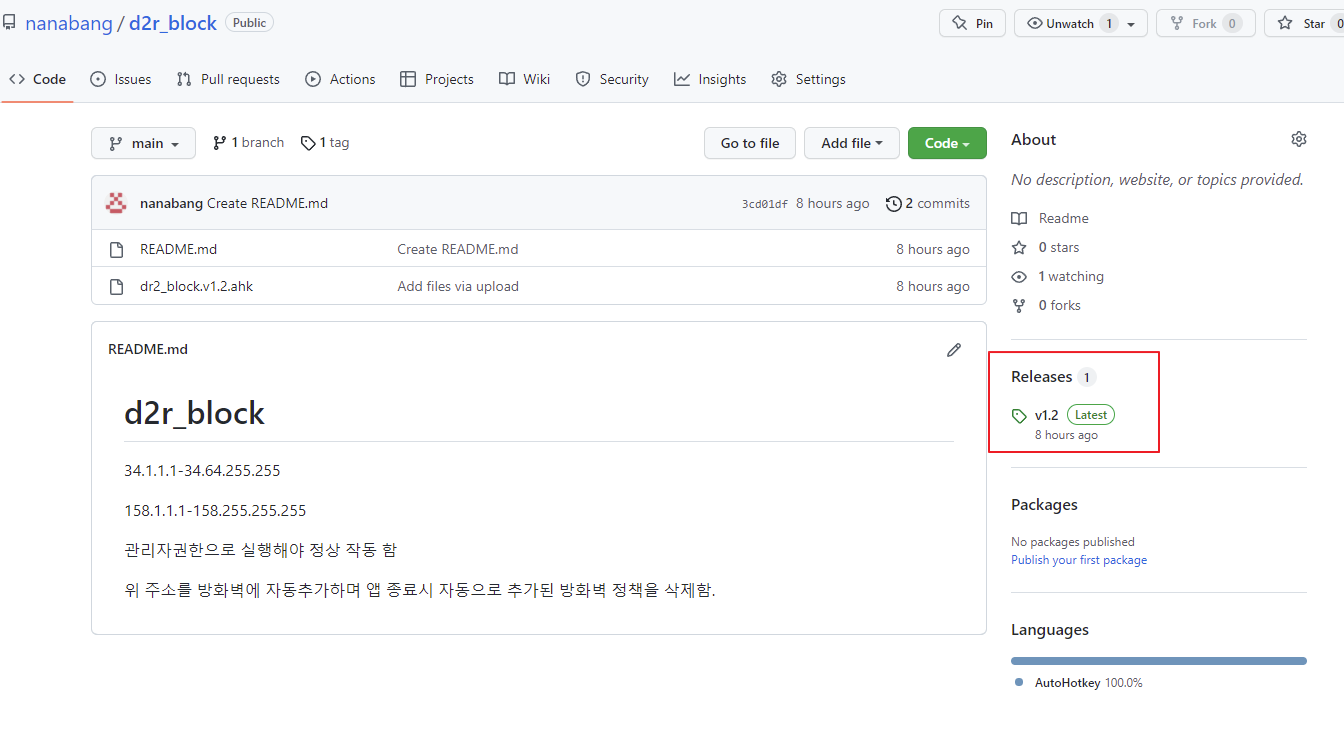Click the file icon beside README.md

click(x=116, y=249)
